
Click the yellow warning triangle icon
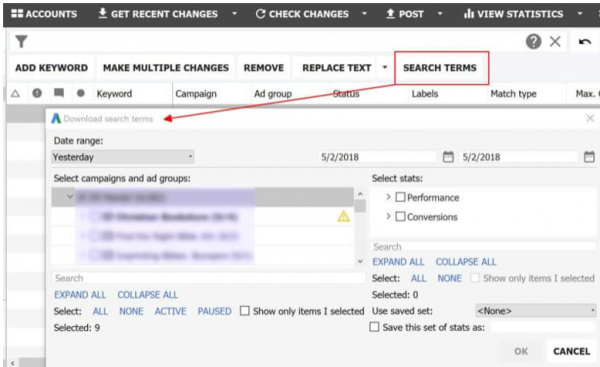coord(344,217)
